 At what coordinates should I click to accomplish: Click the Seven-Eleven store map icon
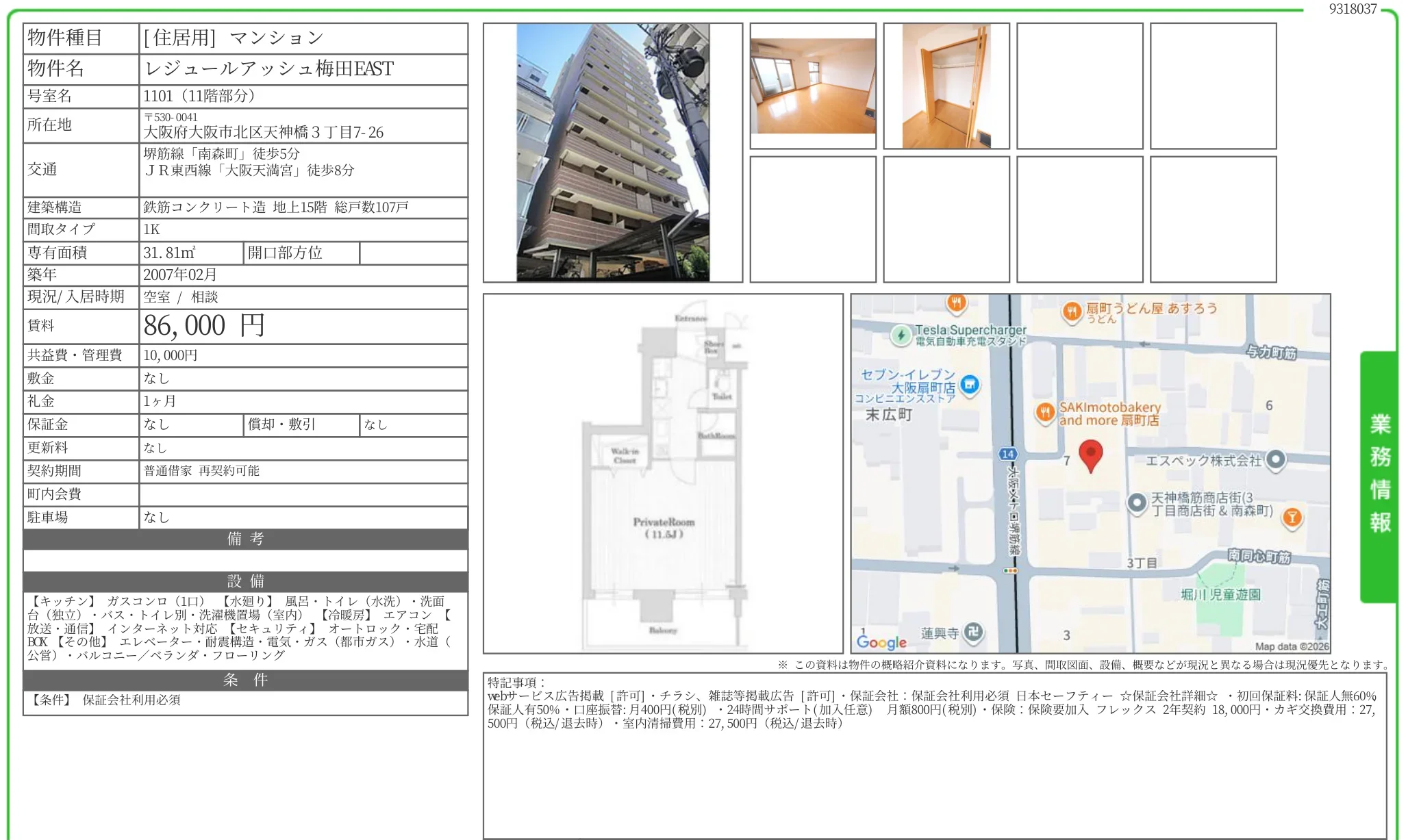point(969,384)
